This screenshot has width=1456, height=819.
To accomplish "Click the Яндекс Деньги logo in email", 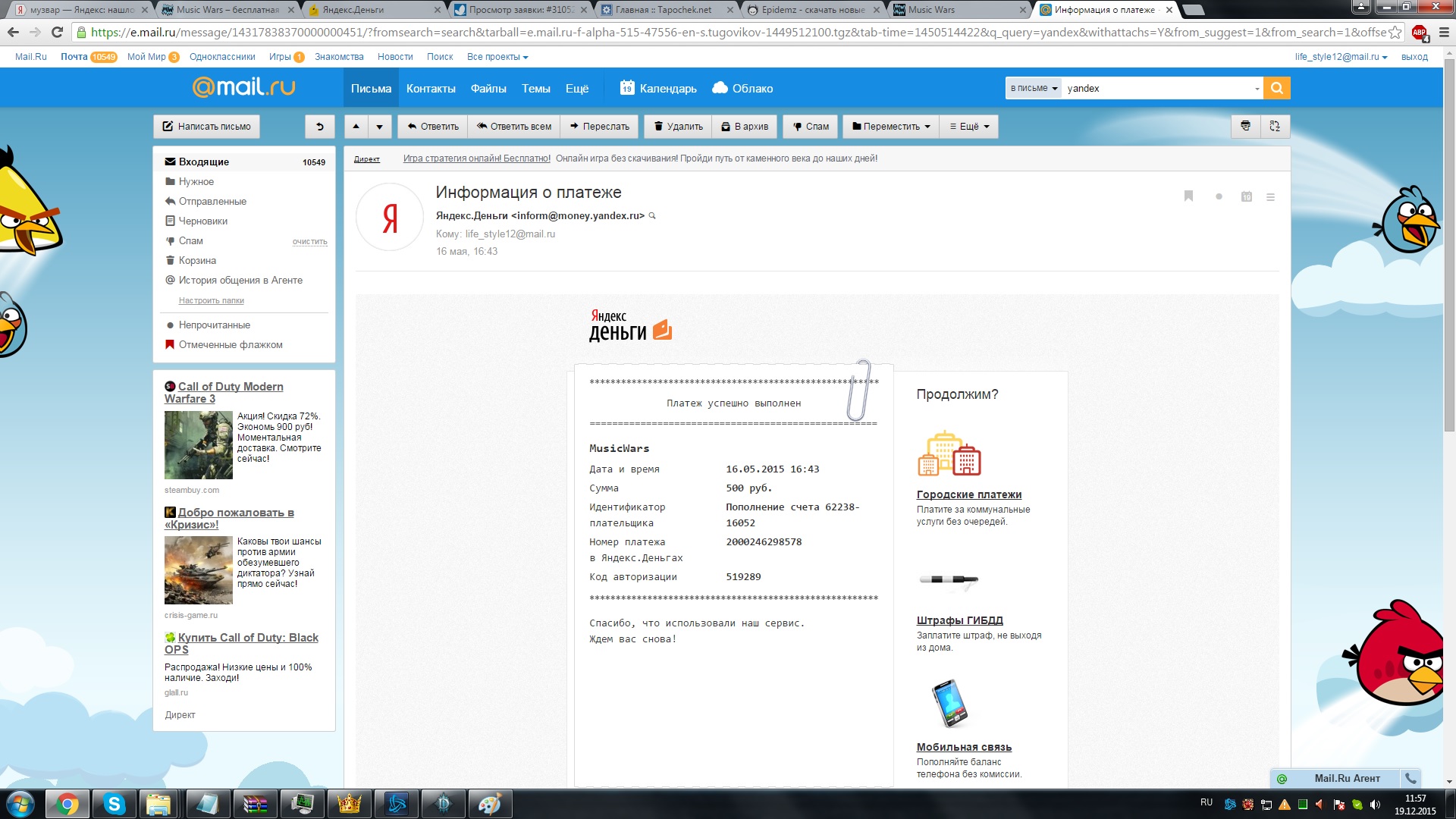I will [x=630, y=326].
